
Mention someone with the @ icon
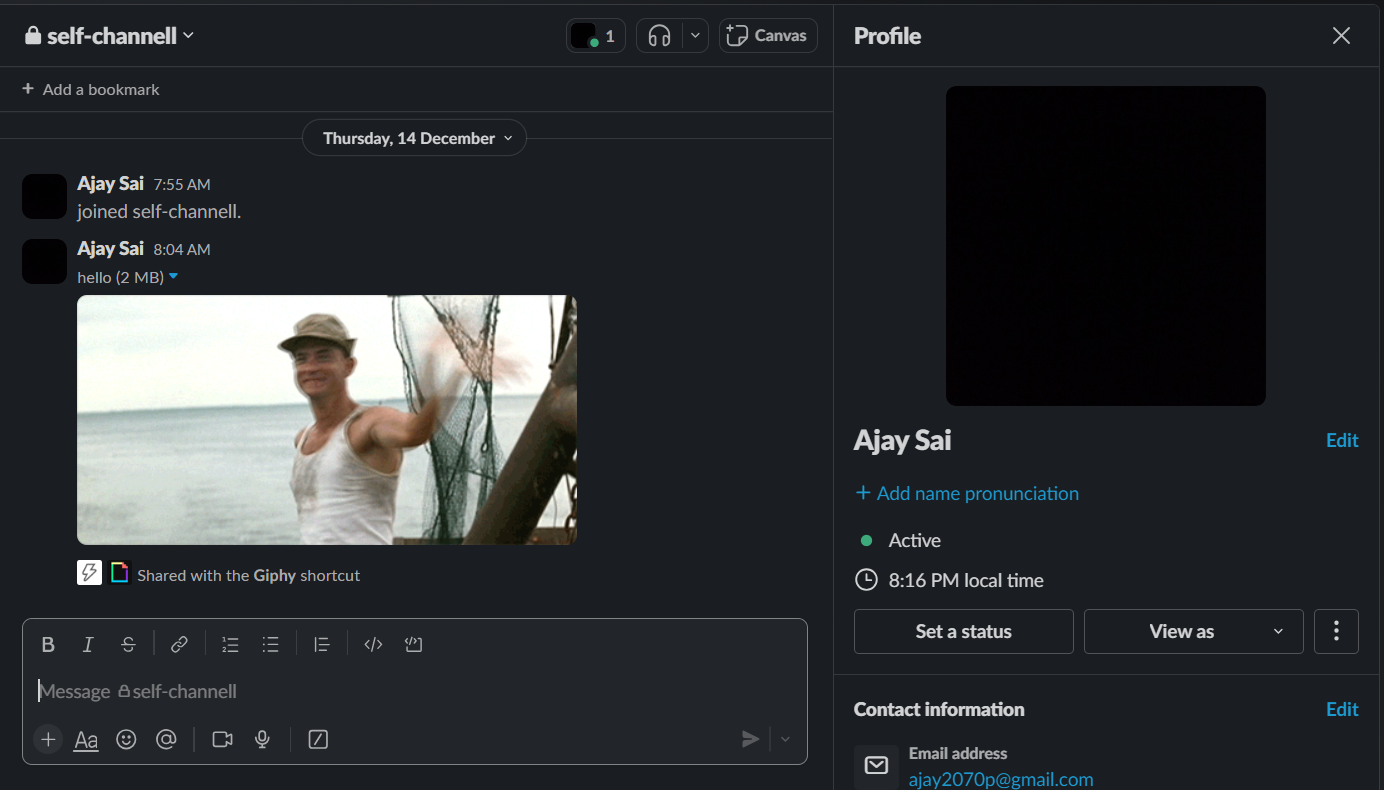point(166,739)
